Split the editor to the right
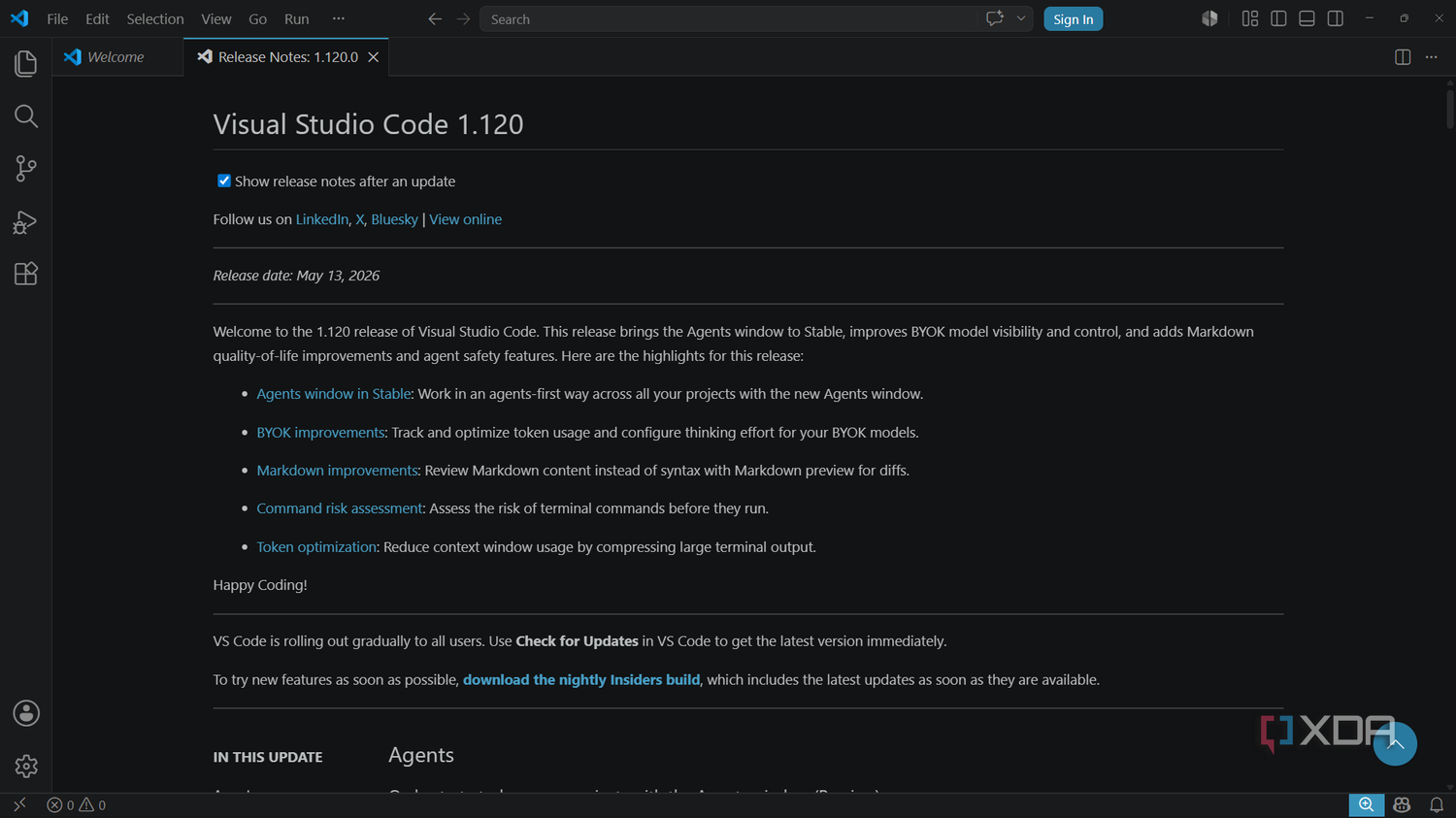Viewport: 1456px width, 818px height. pos(1403,57)
